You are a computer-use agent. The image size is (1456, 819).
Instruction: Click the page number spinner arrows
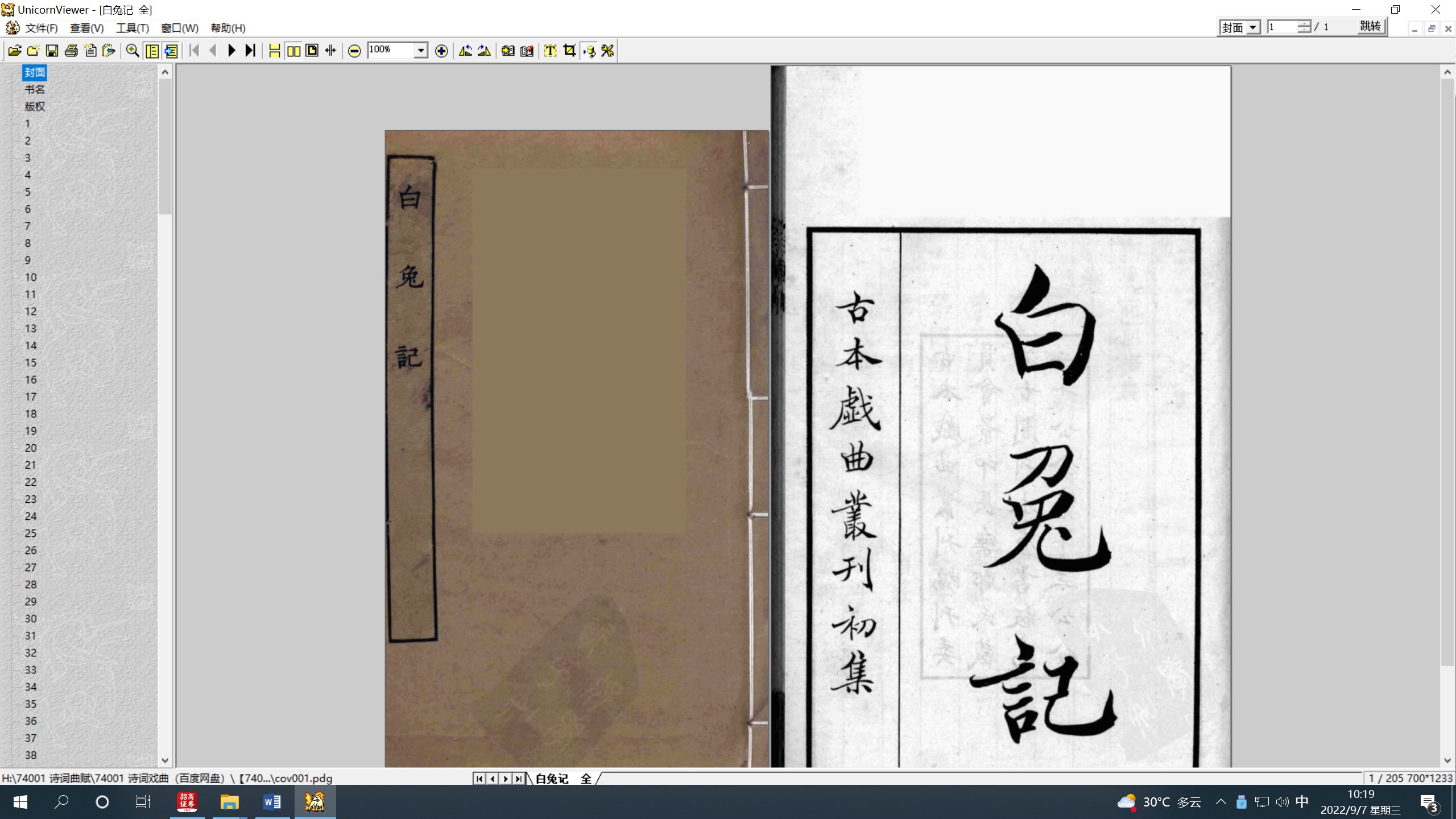click(x=1305, y=27)
